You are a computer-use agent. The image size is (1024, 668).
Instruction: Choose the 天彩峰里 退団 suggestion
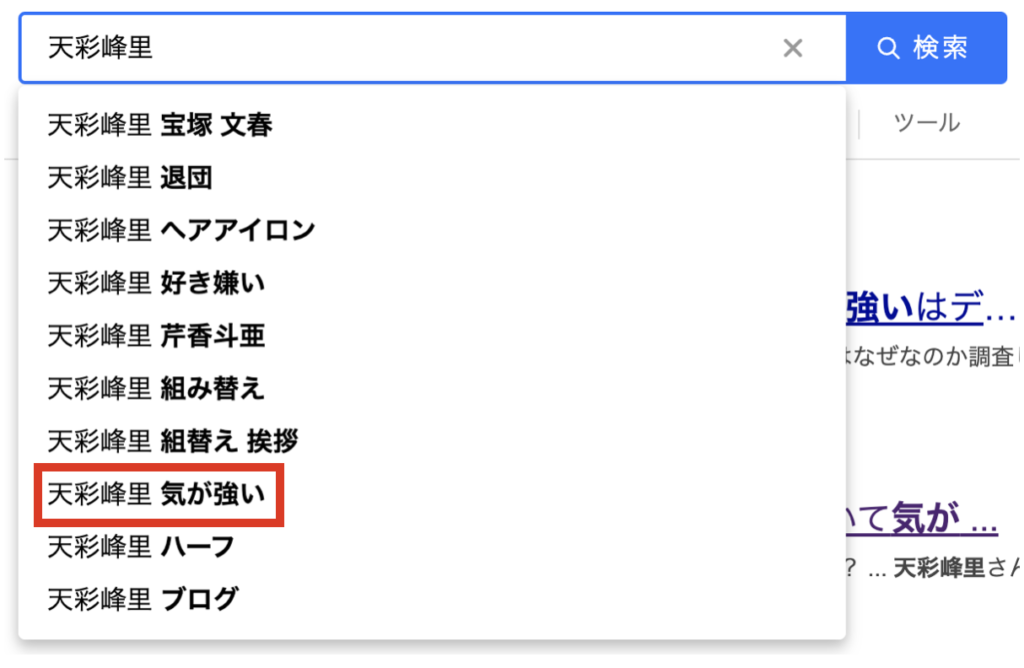point(432,178)
